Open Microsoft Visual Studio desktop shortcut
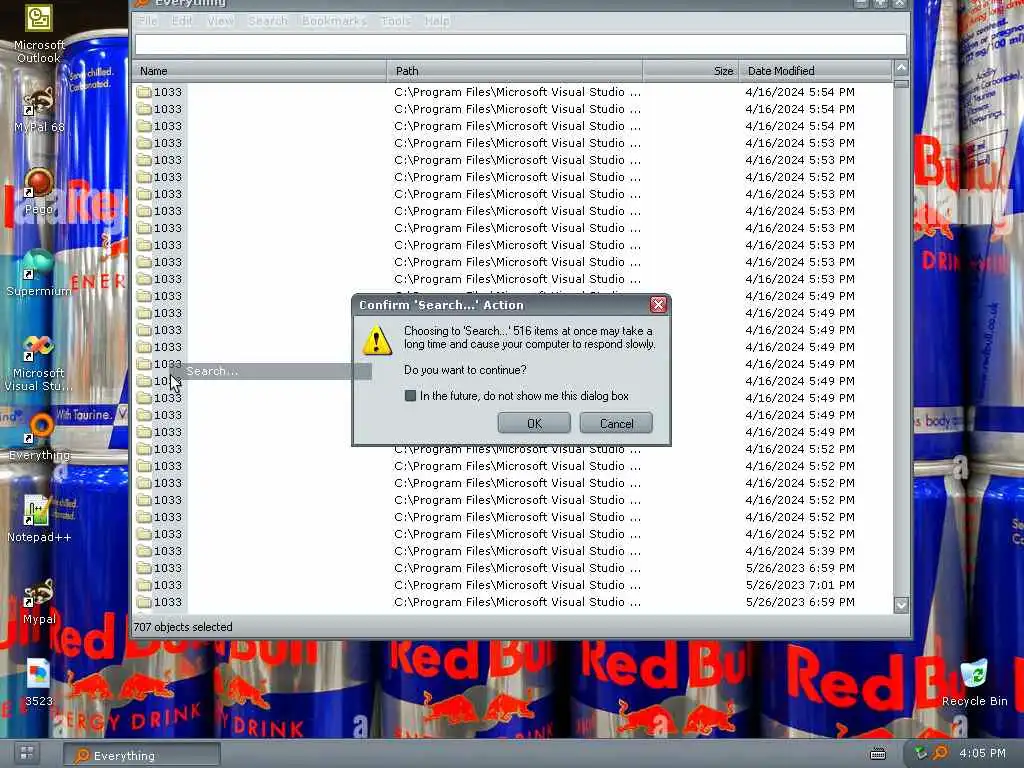 pyautogui.click(x=39, y=363)
